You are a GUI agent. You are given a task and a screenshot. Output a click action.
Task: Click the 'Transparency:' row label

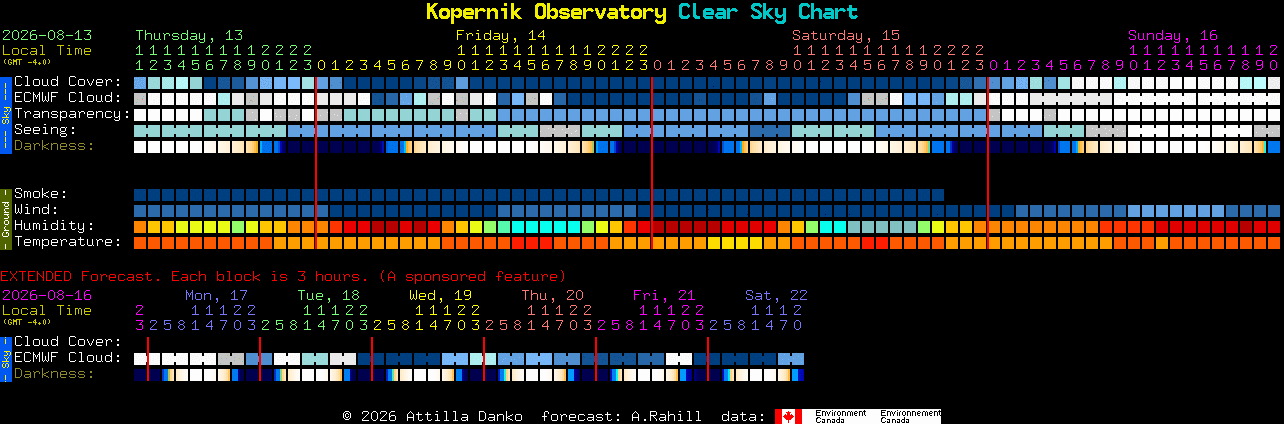click(72, 114)
